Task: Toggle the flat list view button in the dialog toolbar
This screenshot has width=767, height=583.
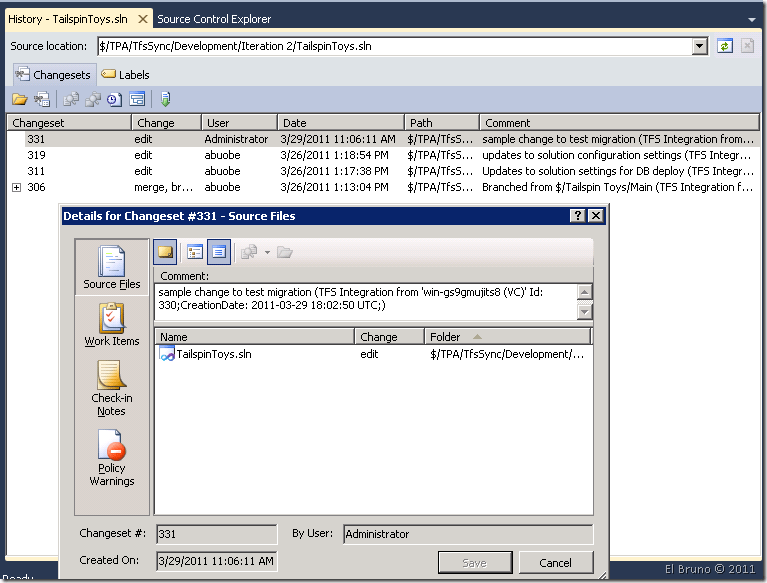Action: tap(219, 252)
